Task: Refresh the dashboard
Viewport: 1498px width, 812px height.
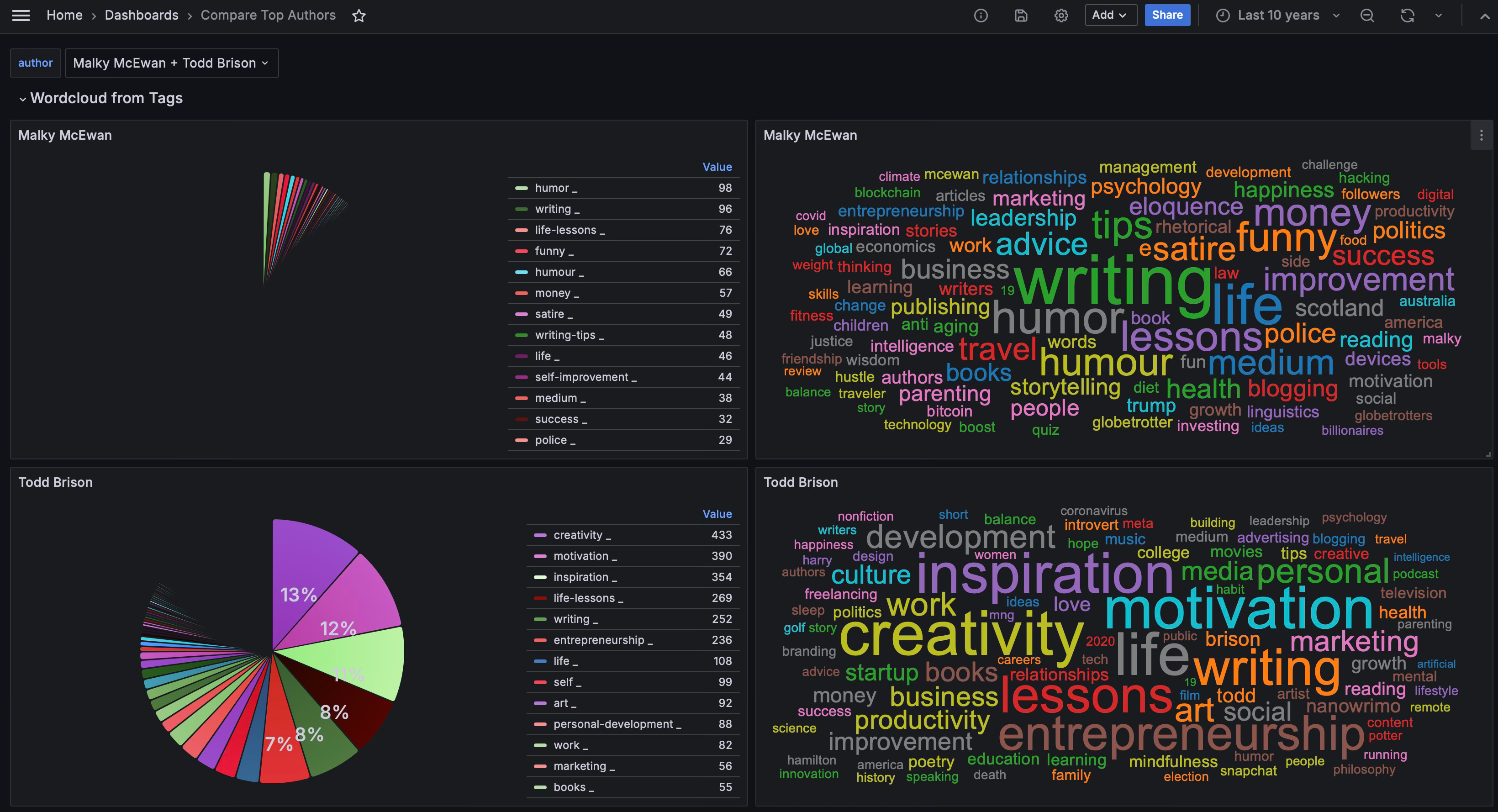Action: [x=1407, y=16]
